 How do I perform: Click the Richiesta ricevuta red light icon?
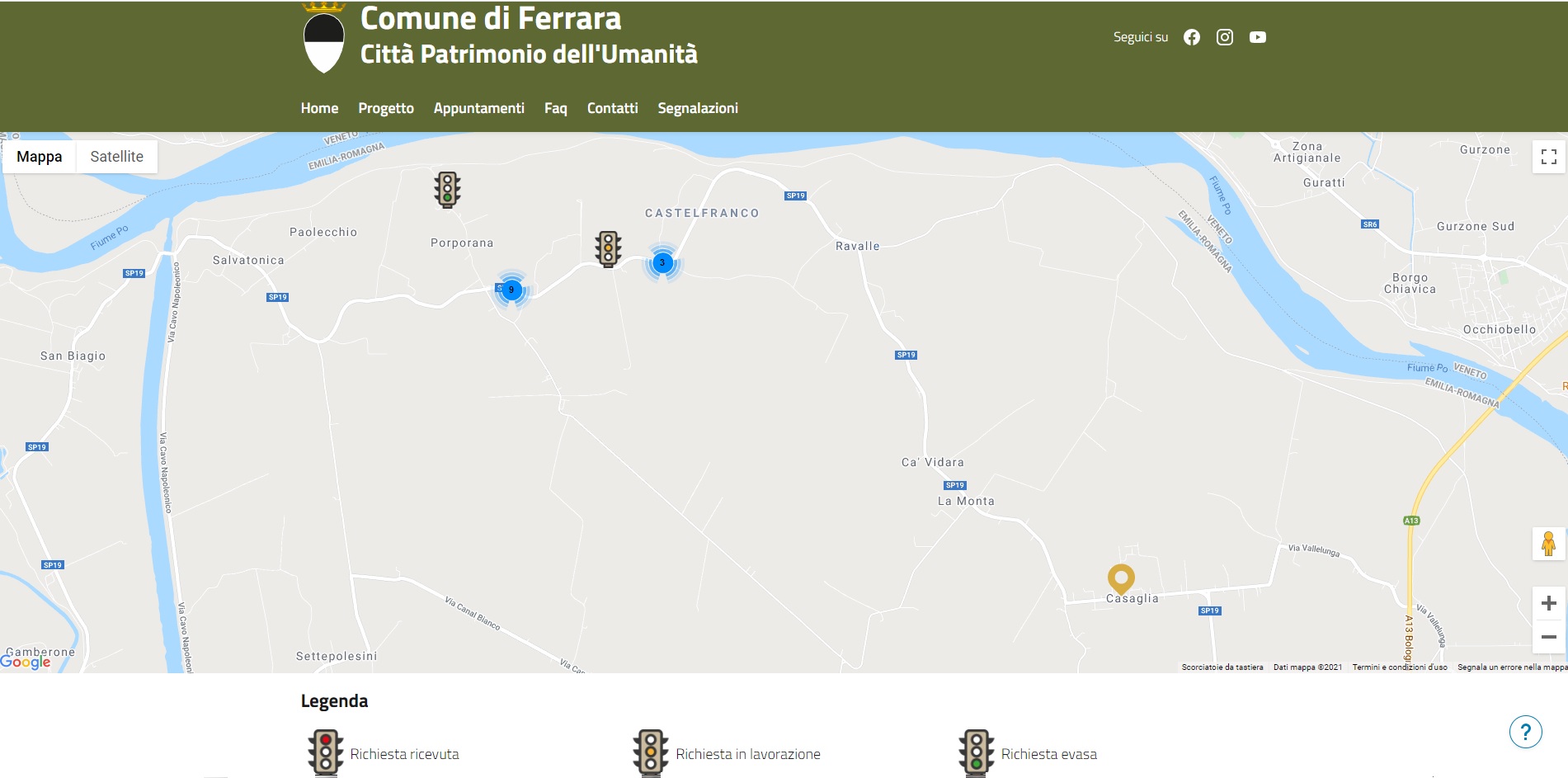pos(326,752)
